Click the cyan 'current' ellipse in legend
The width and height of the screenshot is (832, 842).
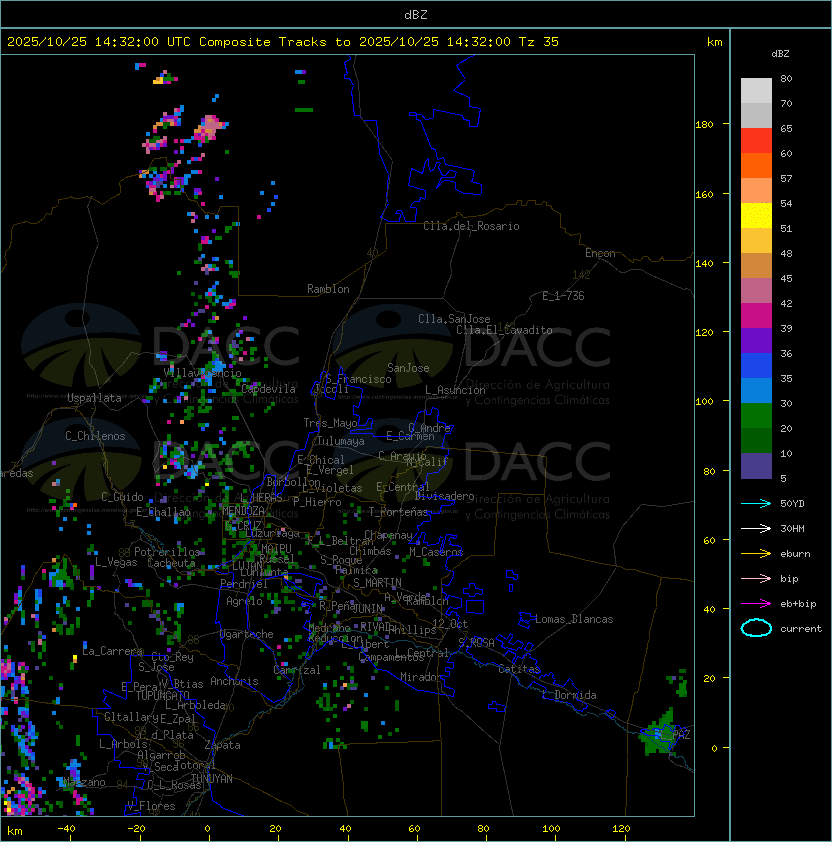tap(756, 628)
